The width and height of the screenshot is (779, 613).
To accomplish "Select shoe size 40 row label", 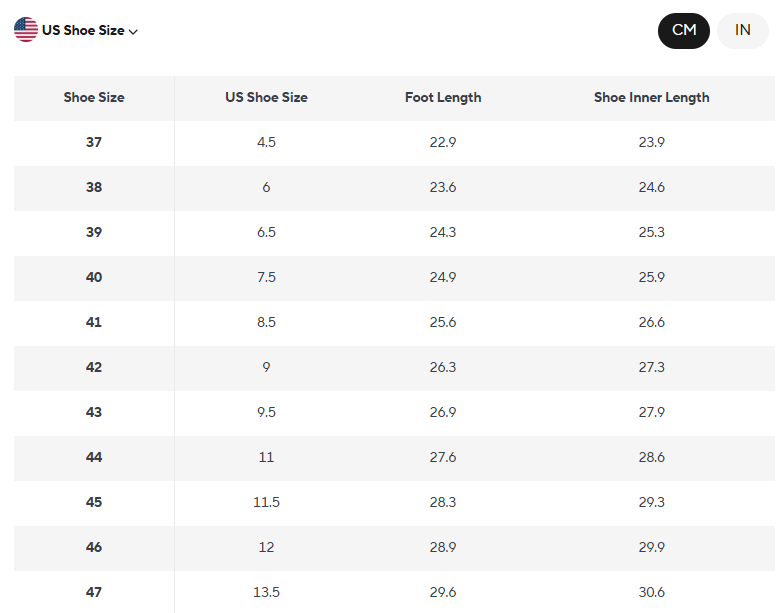I will 94,278.
